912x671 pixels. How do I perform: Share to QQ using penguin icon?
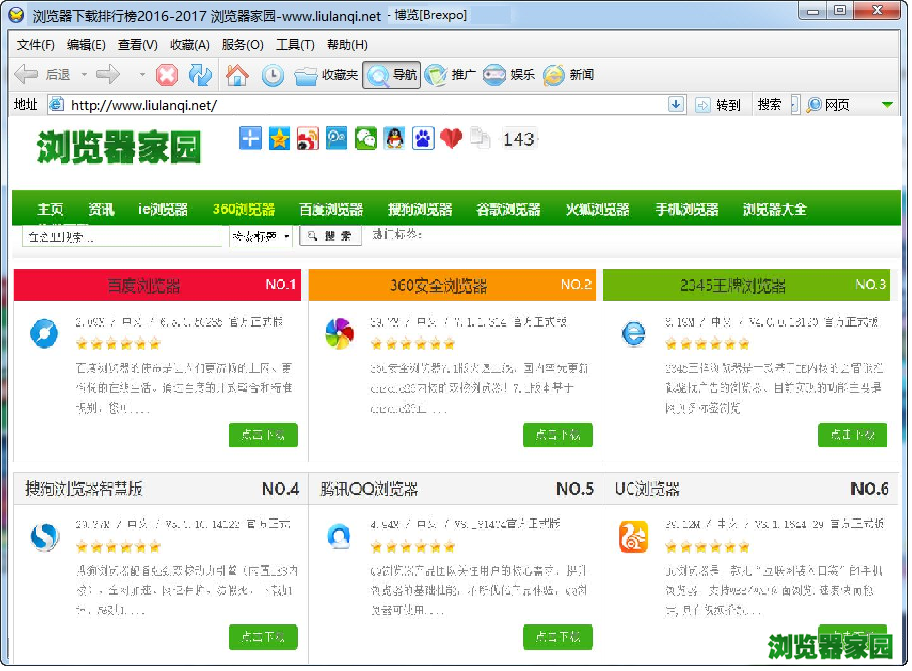click(395, 139)
